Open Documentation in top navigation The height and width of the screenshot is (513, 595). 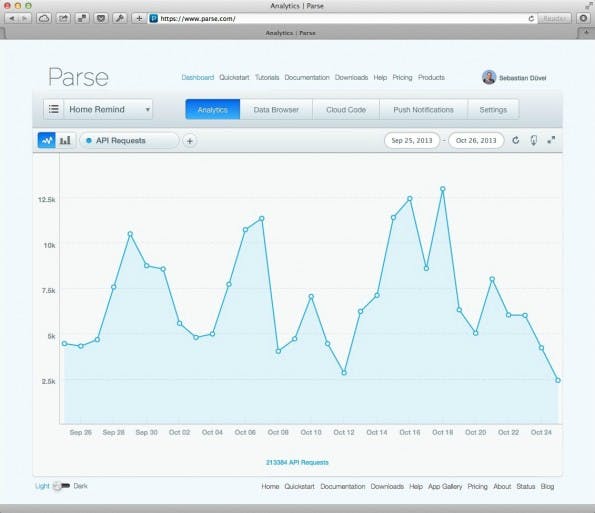307,77
